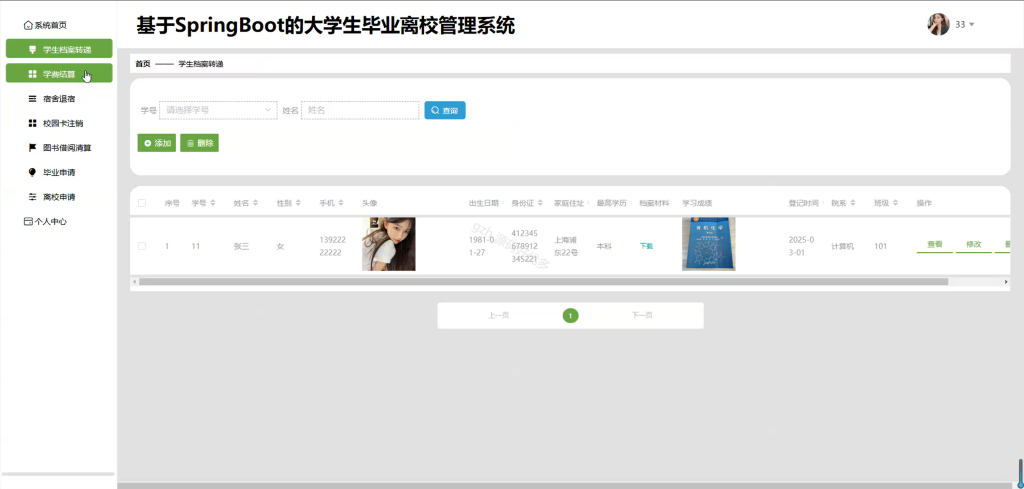Click the 学生档案转递 breadcrumb text
Viewport: 1024px width, 489px height.
[201, 64]
